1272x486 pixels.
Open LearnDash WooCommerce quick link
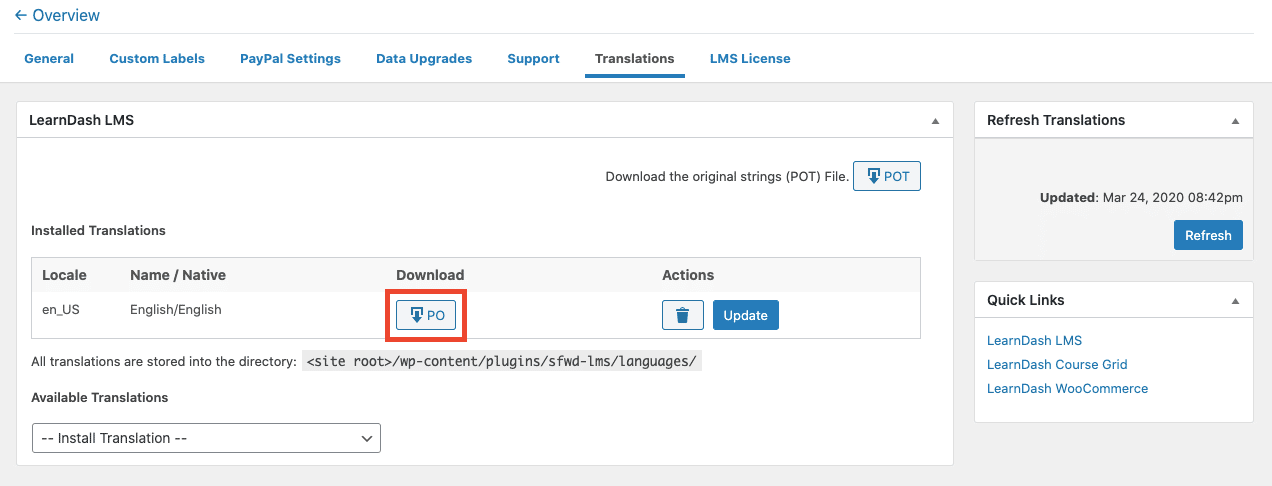[1067, 388]
